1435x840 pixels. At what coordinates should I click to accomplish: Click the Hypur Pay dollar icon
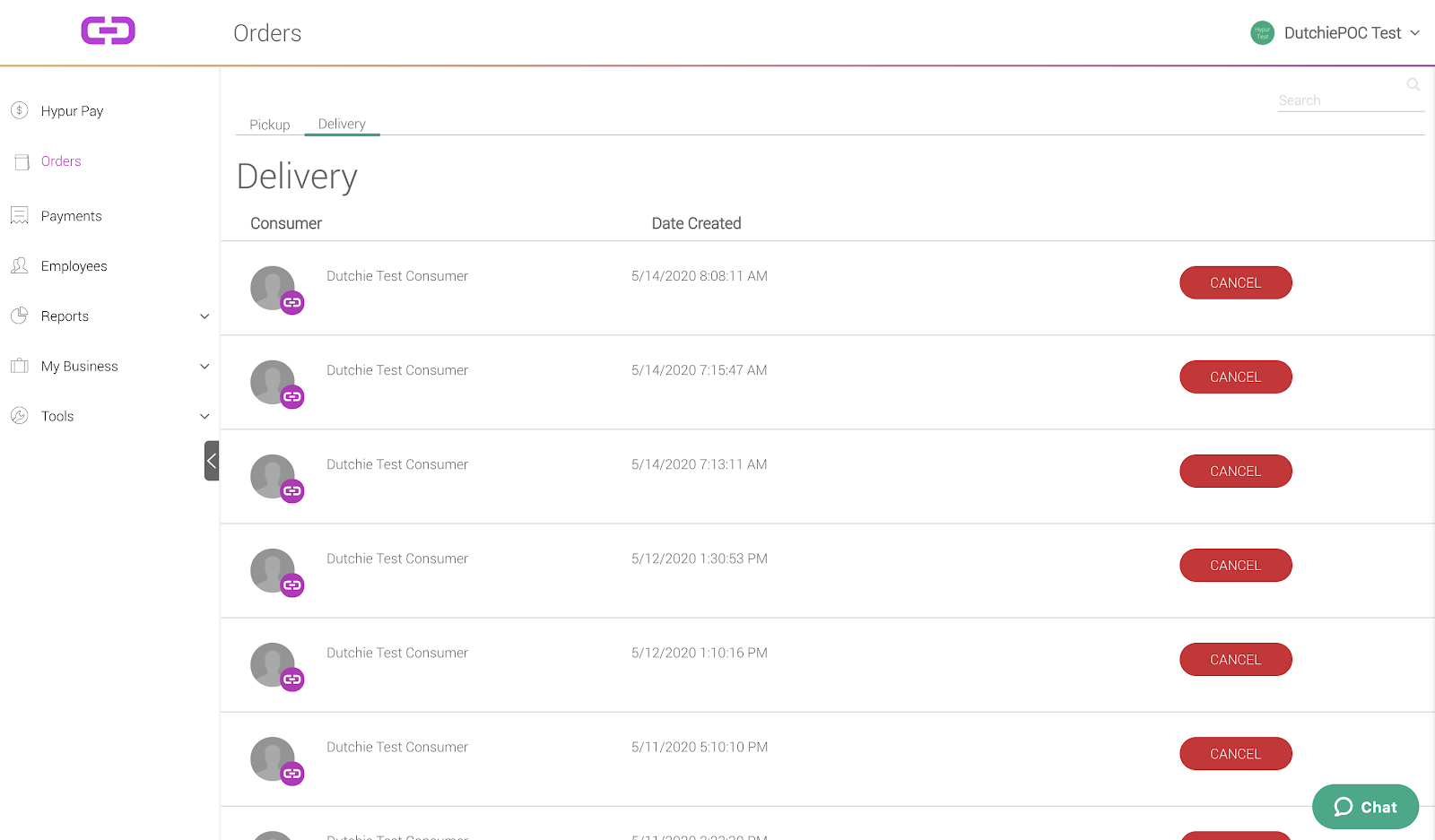(x=20, y=110)
